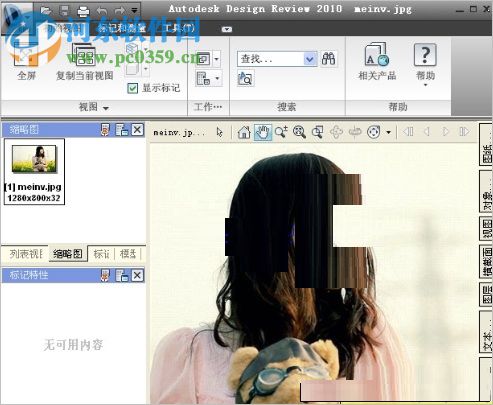Switch to 缩略图 tab
Screen dimensions: 493x405
[x=68, y=254]
